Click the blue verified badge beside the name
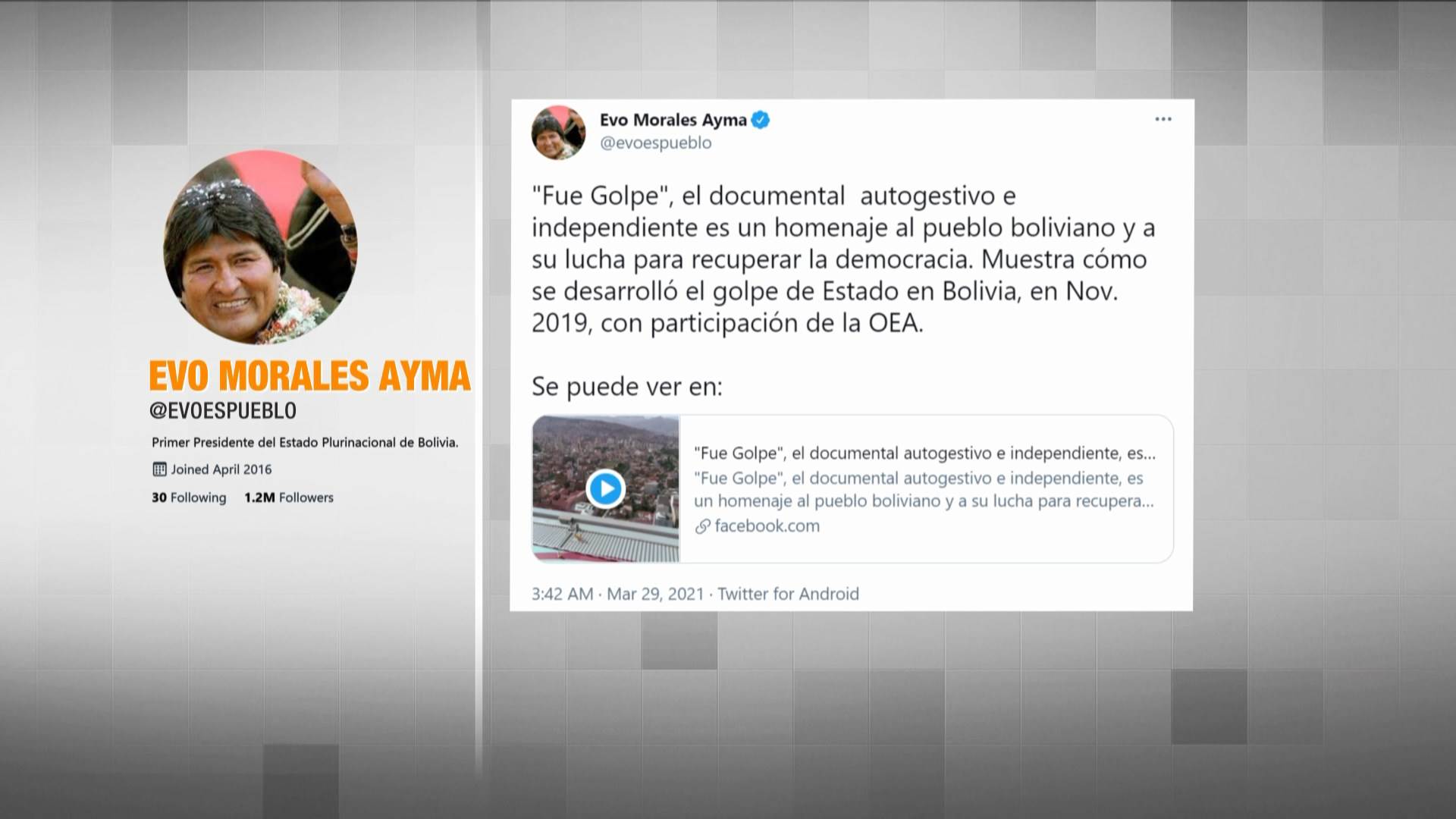The height and width of the screenshot is (819, 1456). click(760, 120)
